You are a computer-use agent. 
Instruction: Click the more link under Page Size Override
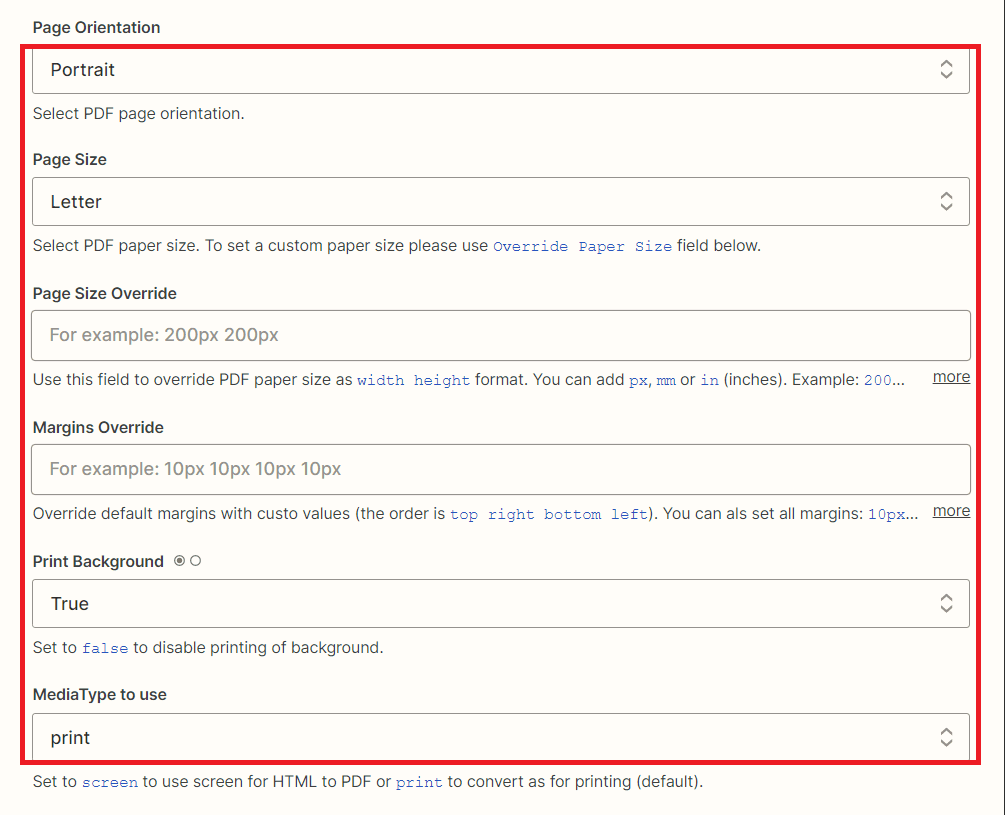[951, 377]
